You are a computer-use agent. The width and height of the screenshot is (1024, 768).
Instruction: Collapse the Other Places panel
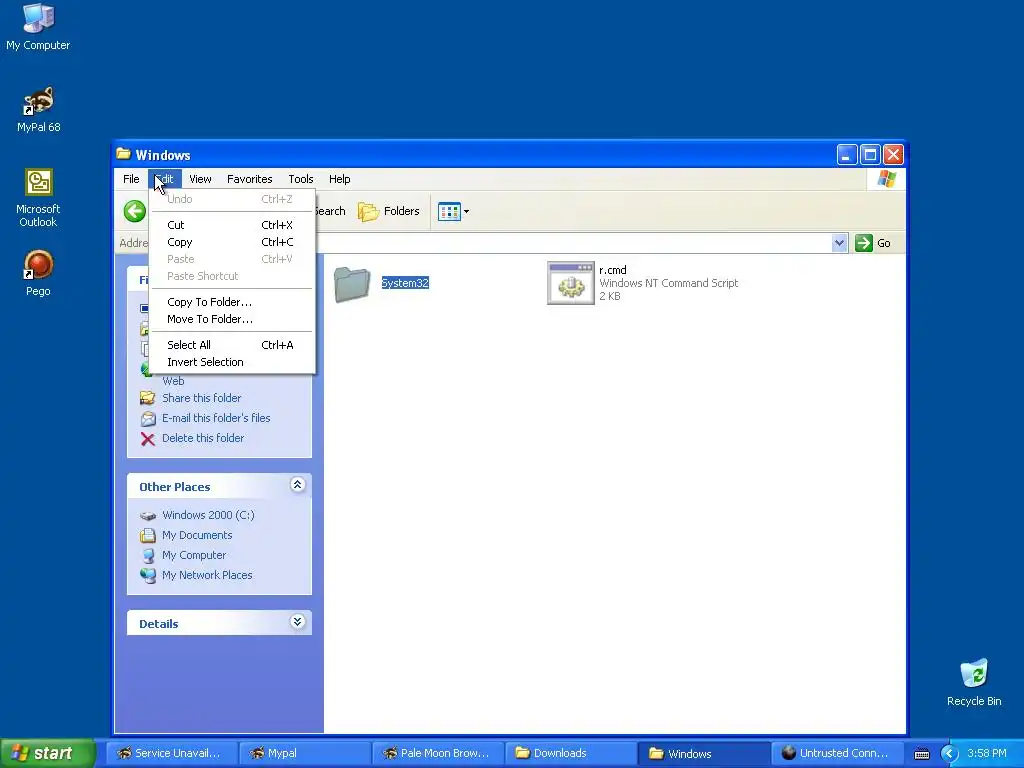(x=297, y=485)
